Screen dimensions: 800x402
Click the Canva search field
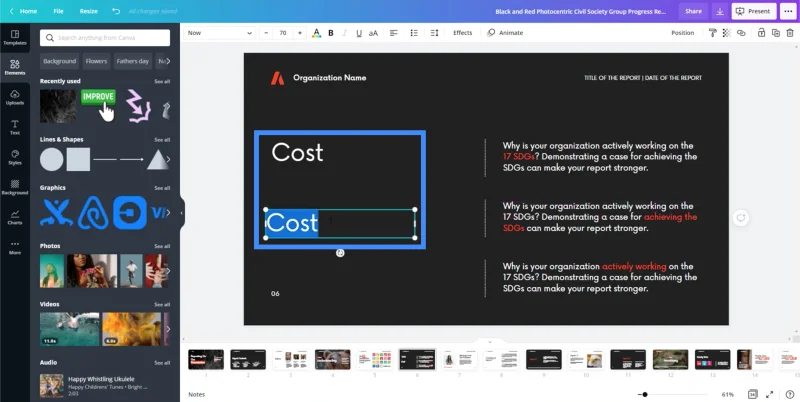[105, 38]
